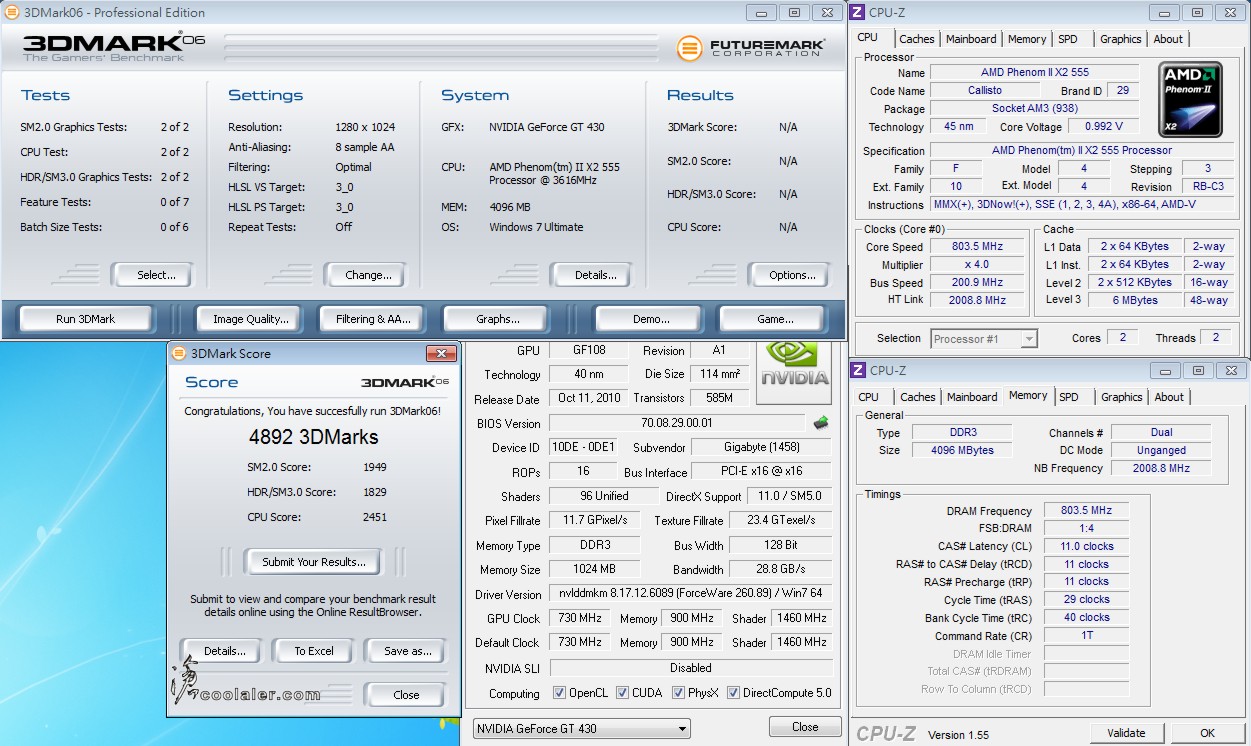Click the "4892 3DMarks" score text
Image resolution: width=1251 pixels, height=746 pixels.
click(x=313, y=437)
